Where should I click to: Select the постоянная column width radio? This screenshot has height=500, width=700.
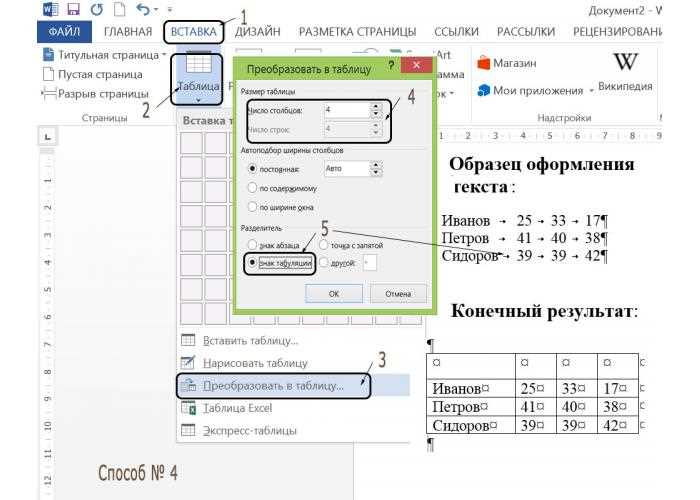pyautogui.click(x=252, y=169)
